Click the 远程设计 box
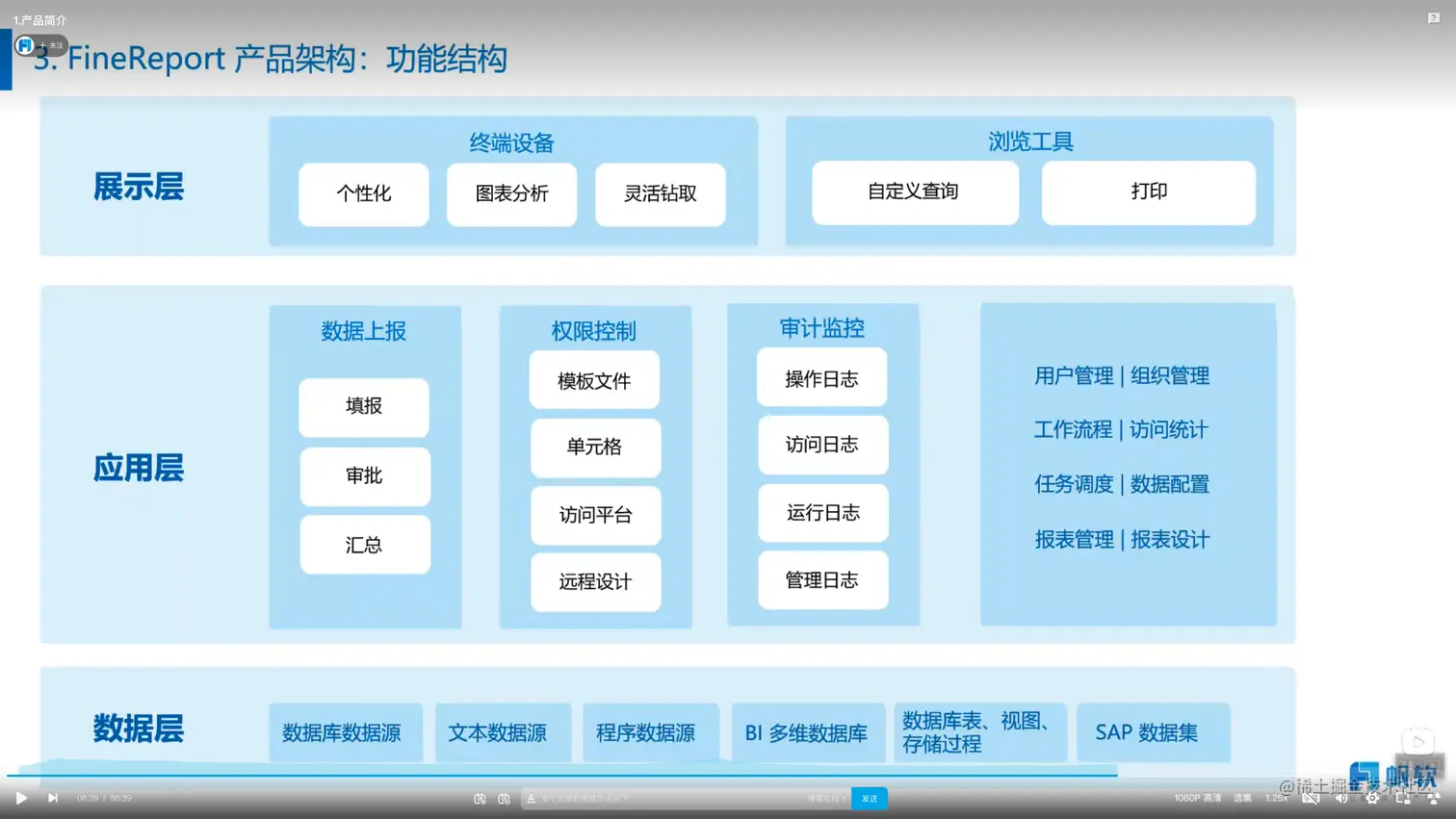The height and width of the screenshot is (819, 1456). pyautogui.click(x=595, y=582)
